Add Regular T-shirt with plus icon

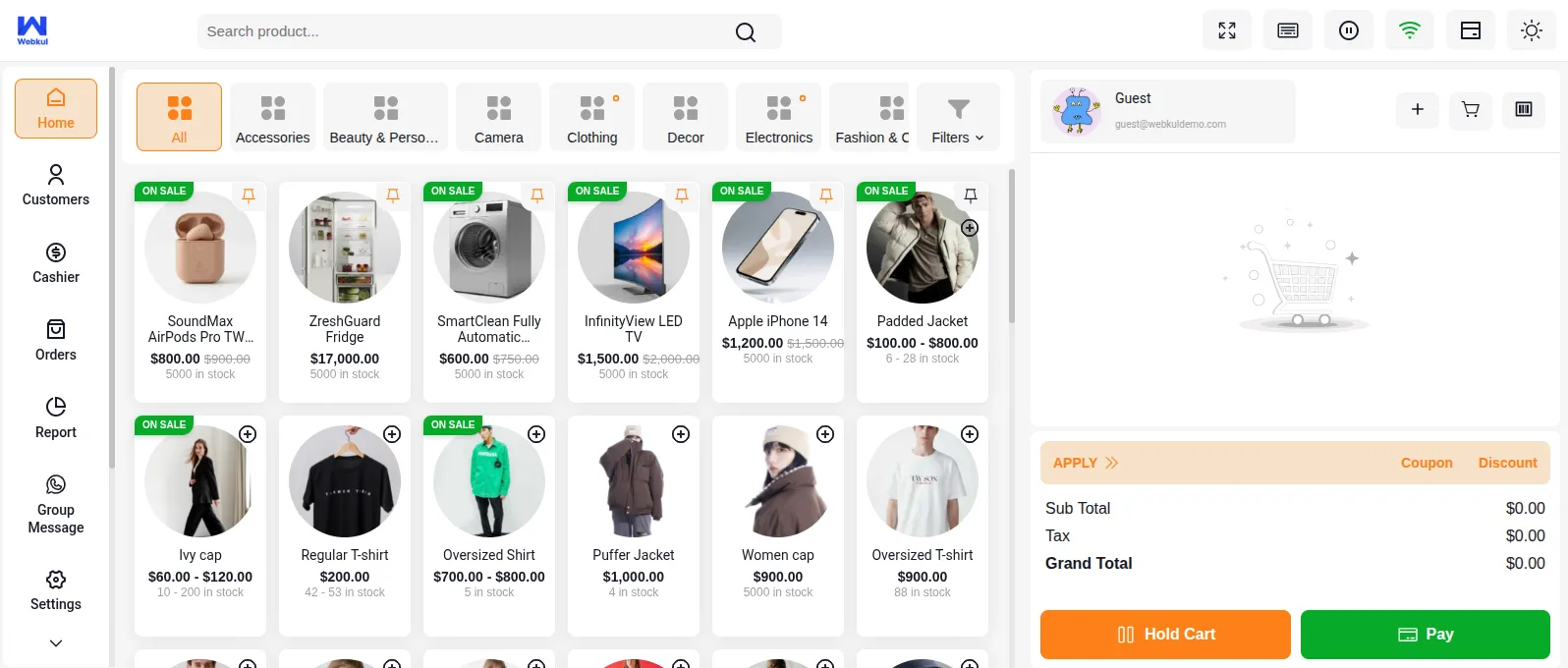(392, 434)
